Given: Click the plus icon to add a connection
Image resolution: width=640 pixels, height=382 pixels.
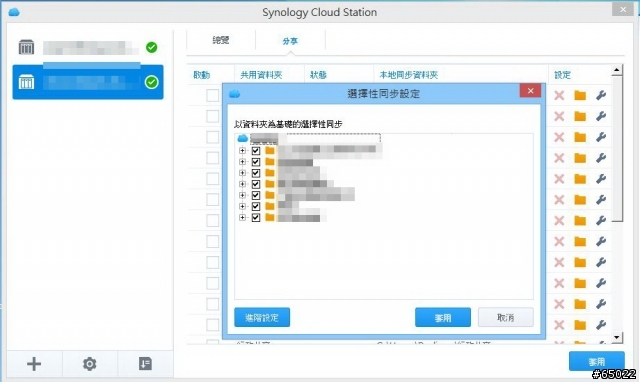Looking at the screenshot, I should tap(34, 363).
